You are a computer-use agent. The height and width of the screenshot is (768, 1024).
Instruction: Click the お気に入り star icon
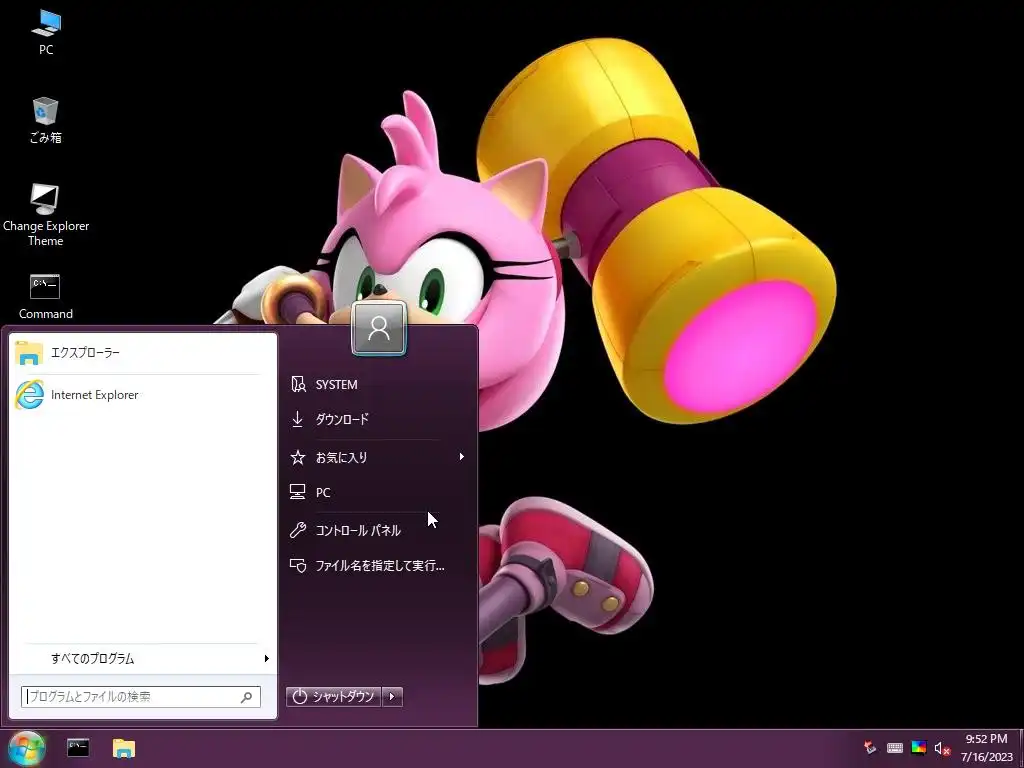(x=298, y=457)
